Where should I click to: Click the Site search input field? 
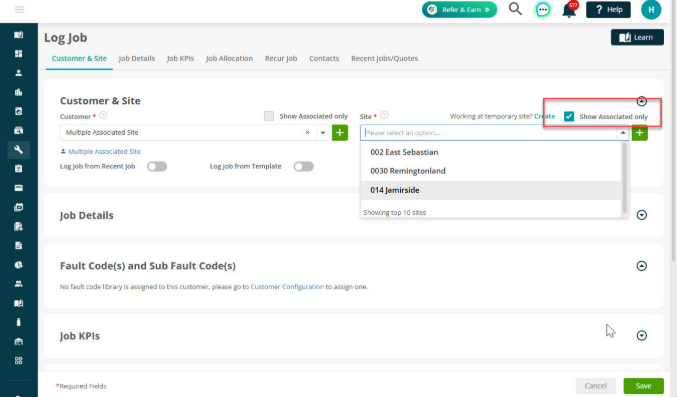point(489,133)
